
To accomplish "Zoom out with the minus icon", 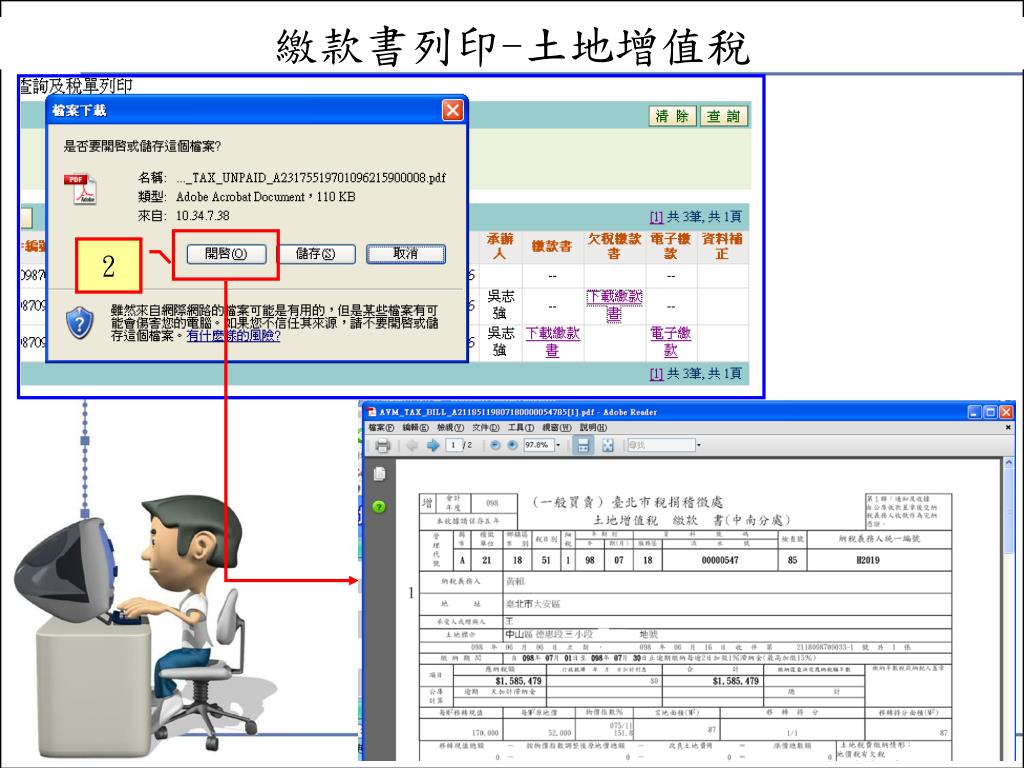I will coord(495,445).
